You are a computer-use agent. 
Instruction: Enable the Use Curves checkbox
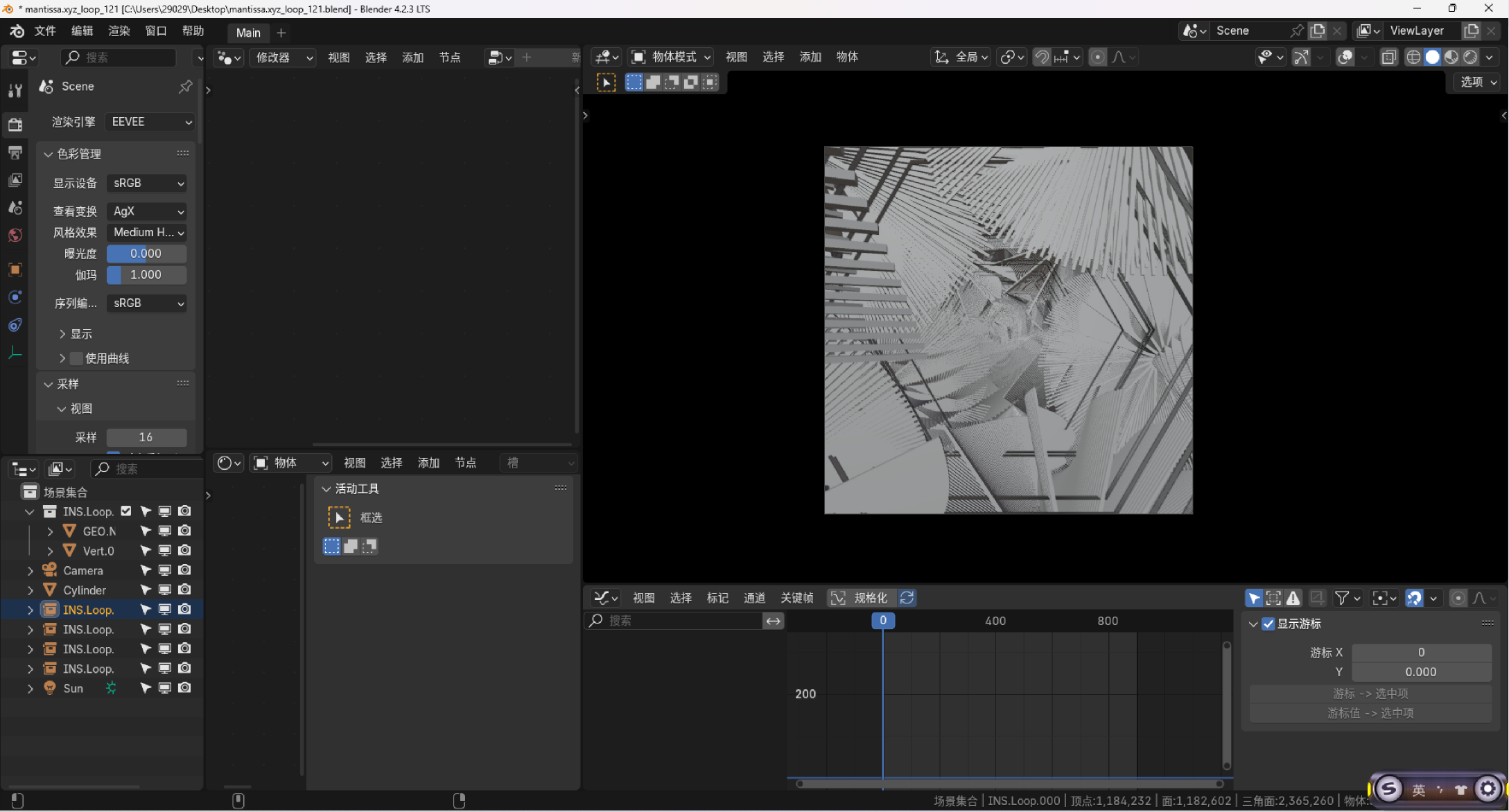click(77, 358)
